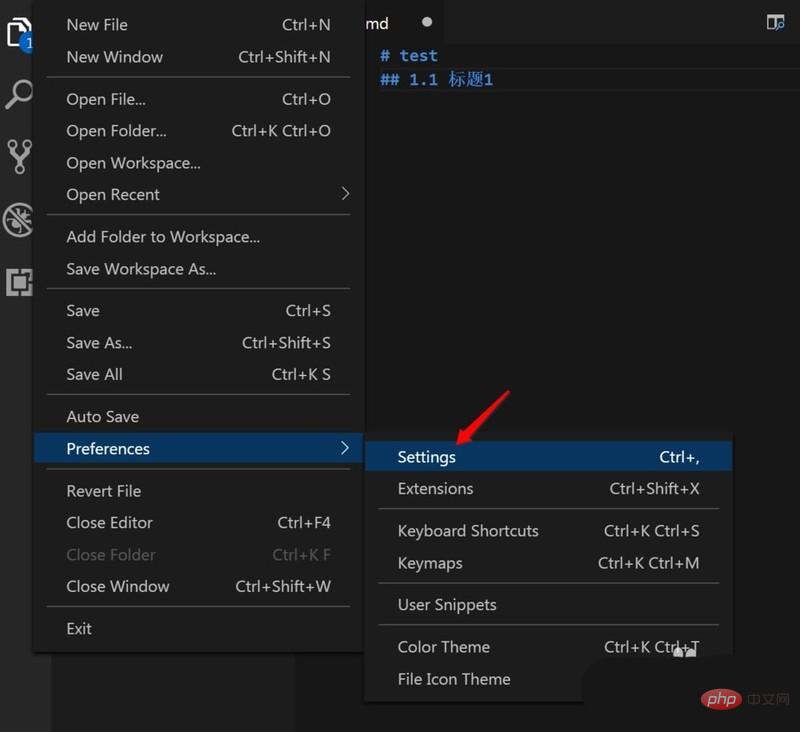Open Settings from the Preferences submenu
Image resolution: width=800 pixels, height=732 pixels.
(427, 456)
